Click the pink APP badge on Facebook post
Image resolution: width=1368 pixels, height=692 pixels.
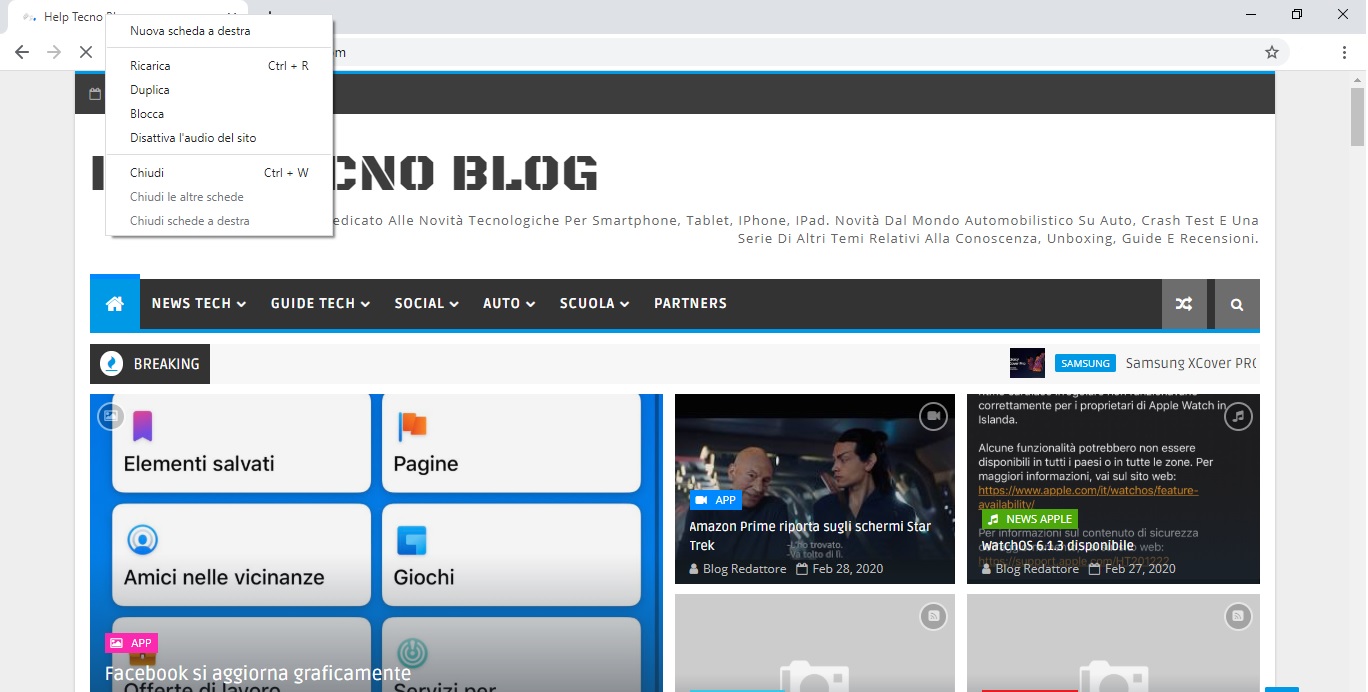tap(131, 643)
